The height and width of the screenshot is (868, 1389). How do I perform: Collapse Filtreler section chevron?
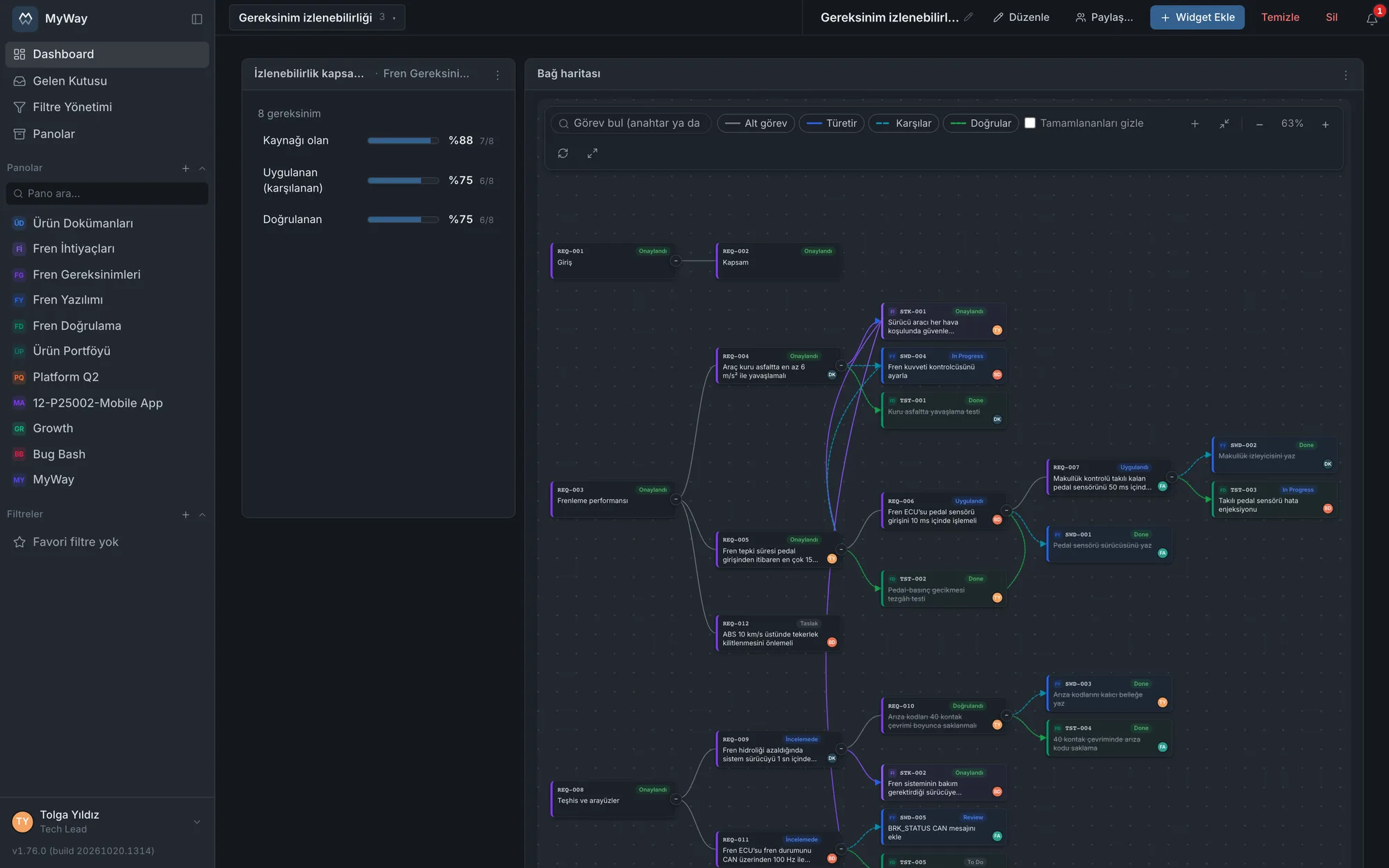click(202, 515)
